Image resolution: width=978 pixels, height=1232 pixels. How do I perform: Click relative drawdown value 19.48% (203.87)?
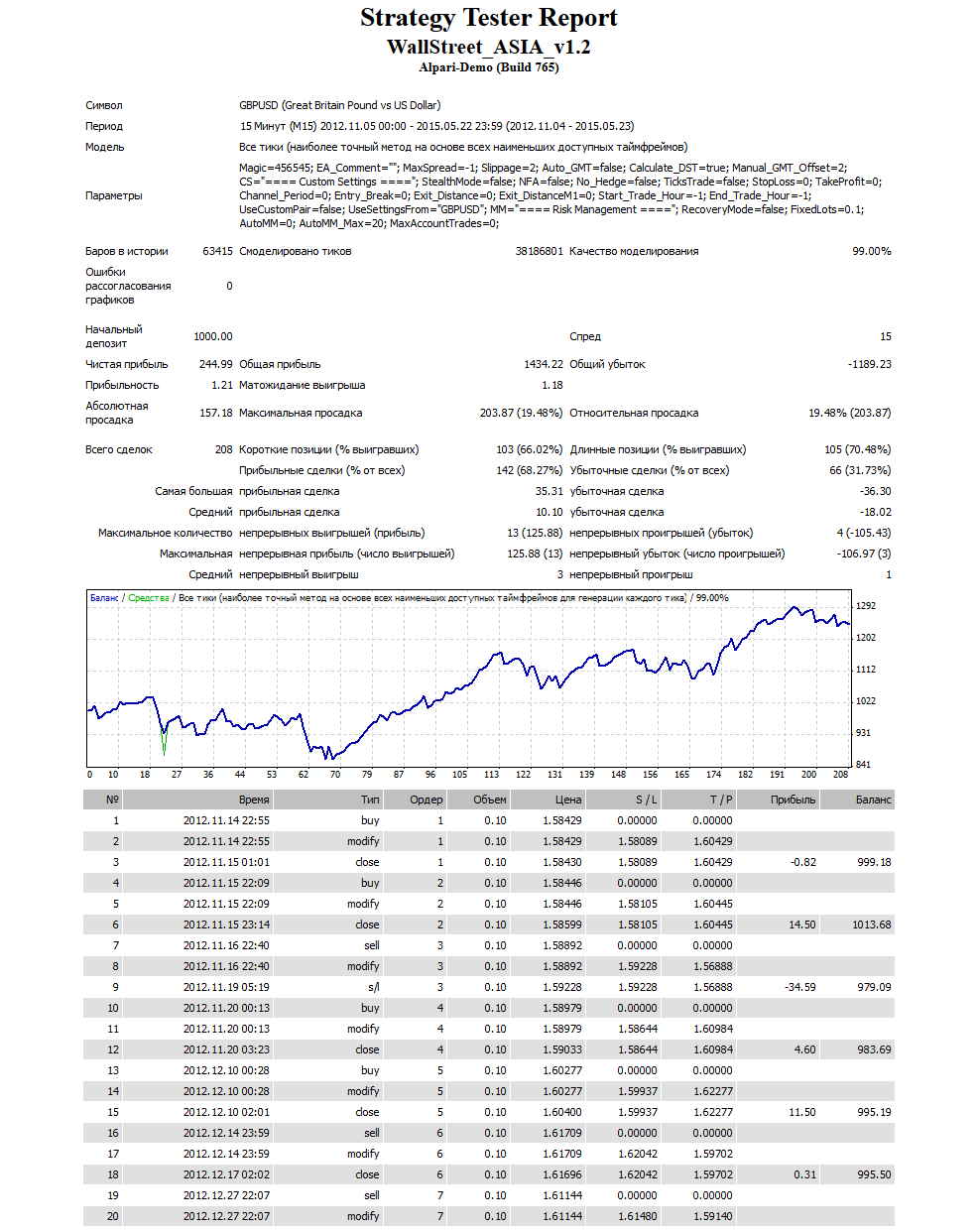[850, 413]
